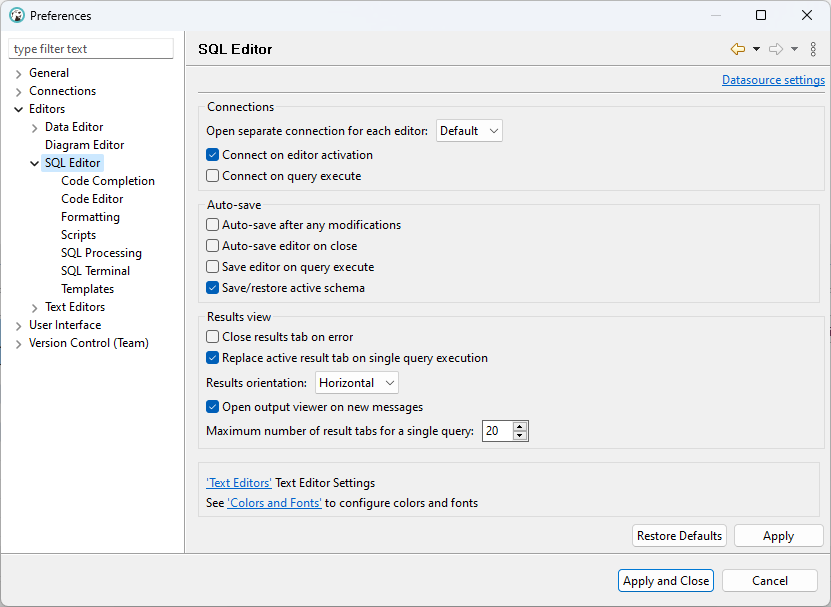
Task: Enable Close results tab on error
Action: click(x=210, y=337)
